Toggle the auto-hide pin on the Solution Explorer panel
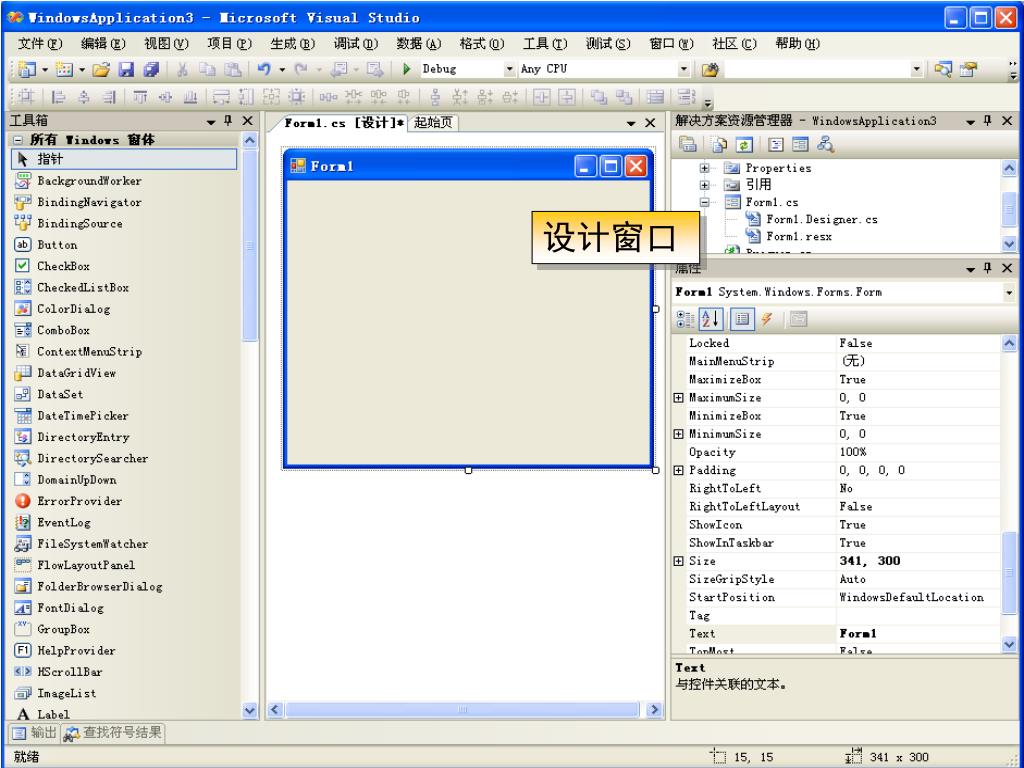This screenshot has width=1024, height=768. [x=987, y=121]
